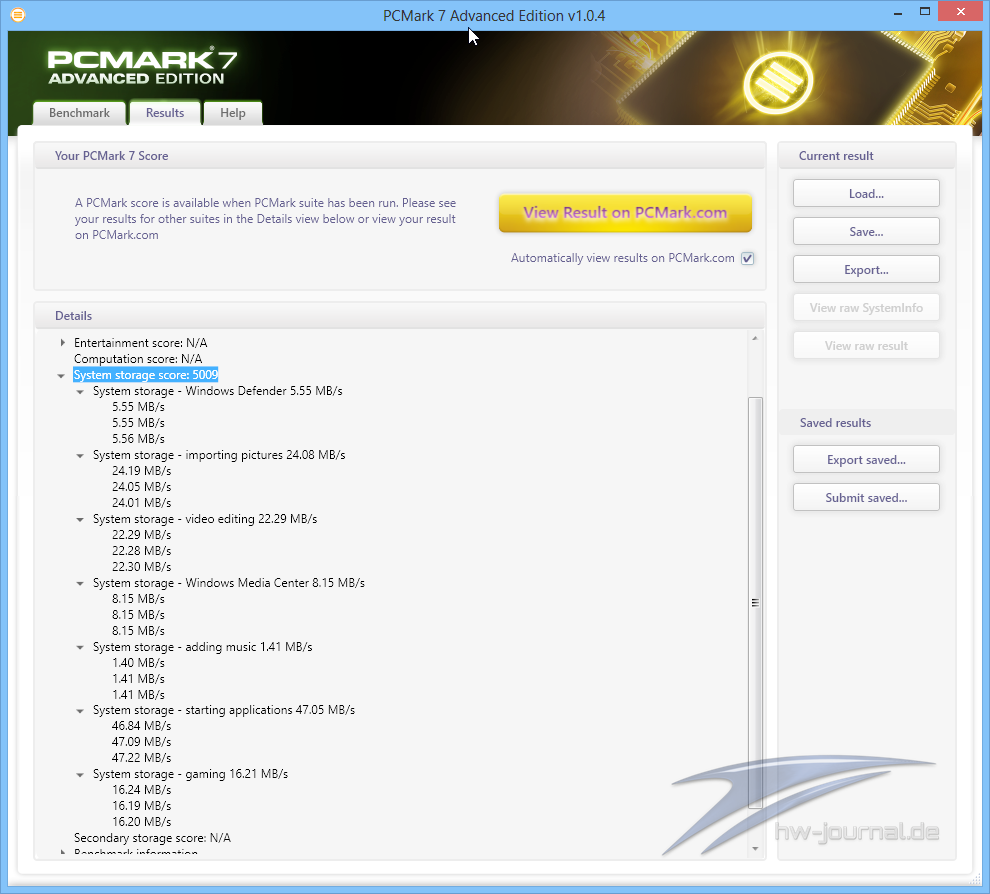Select Secondary storage score: N/A row
This screenshot has height=894, width=990.
(x=152, y=838)
